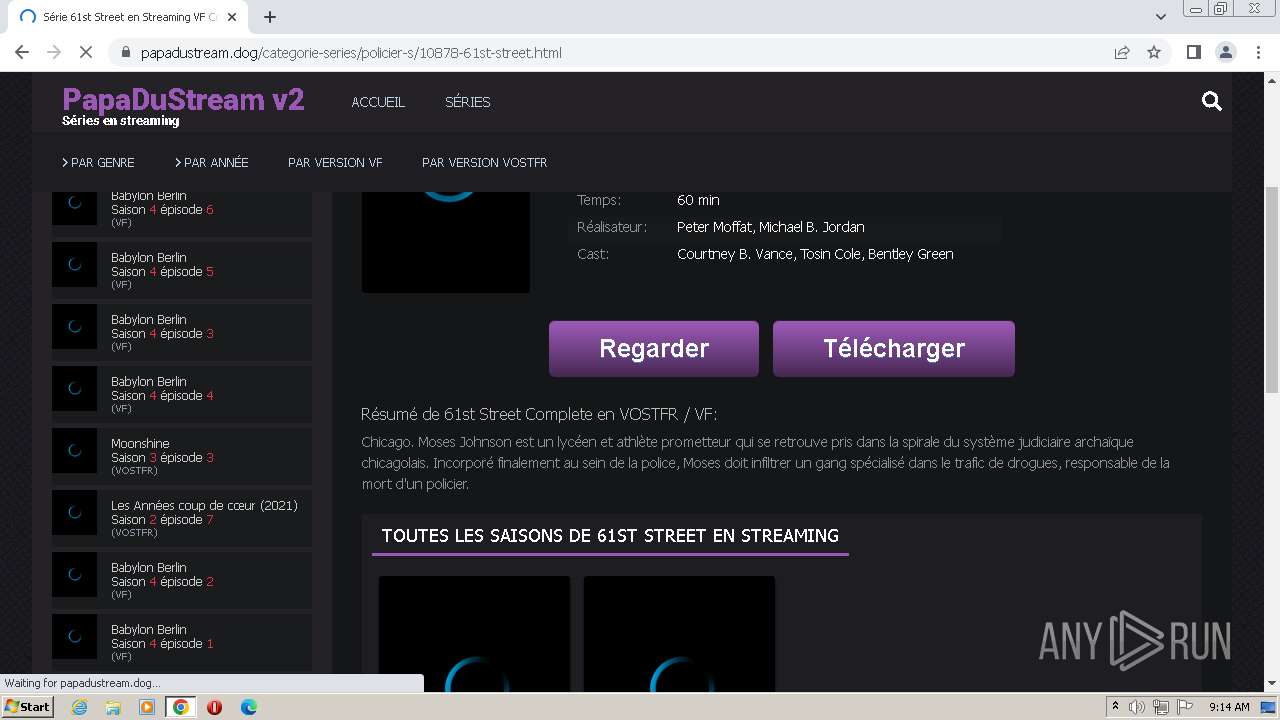Open Babylon Berlin Saison 4 épisode 1
The height and width of the screenshot is (720, 1280).
click(x=182, y=642)
